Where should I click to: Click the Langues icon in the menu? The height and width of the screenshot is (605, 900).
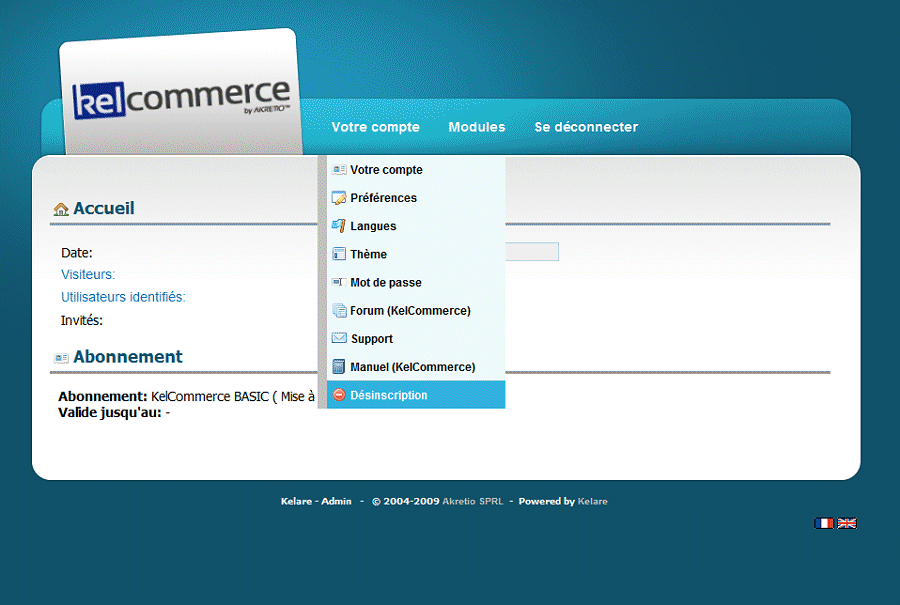339,226
